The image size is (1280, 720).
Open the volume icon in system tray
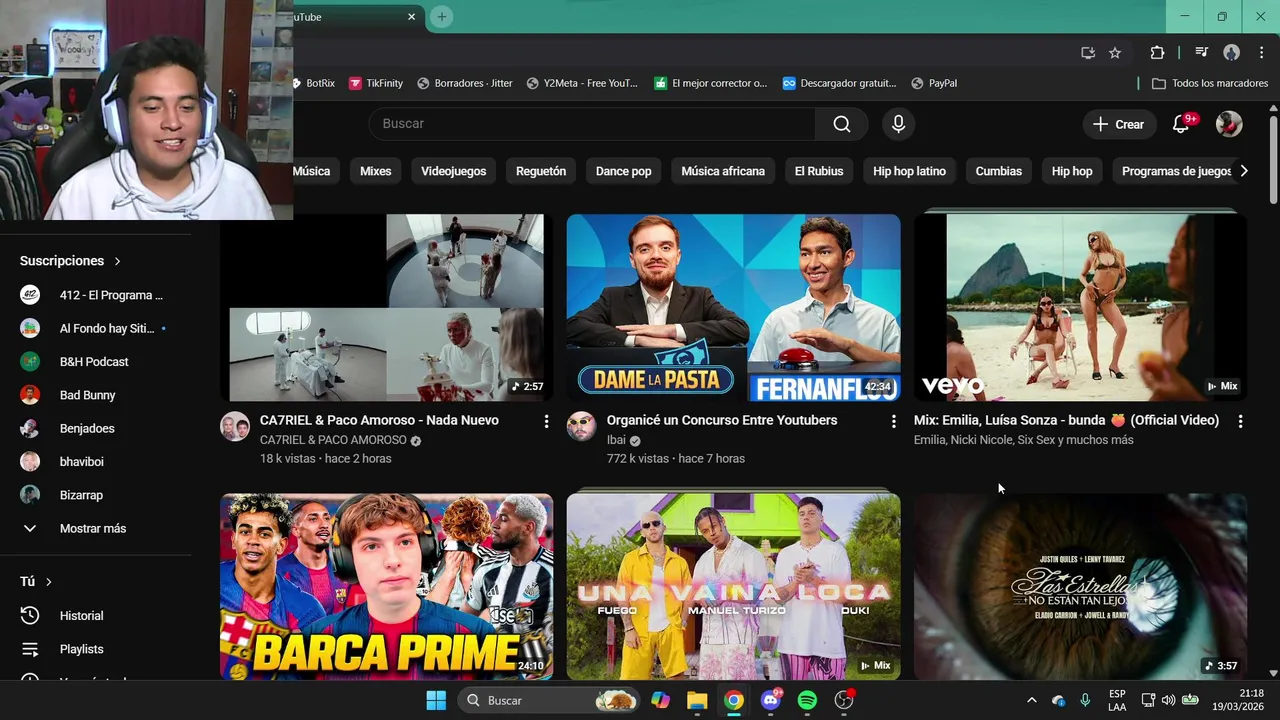(x=1168, y=701)
